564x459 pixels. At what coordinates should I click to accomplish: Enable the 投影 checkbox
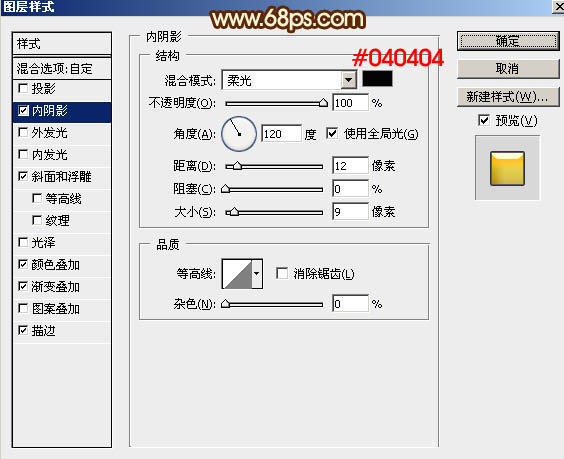[x=23, y=88]
